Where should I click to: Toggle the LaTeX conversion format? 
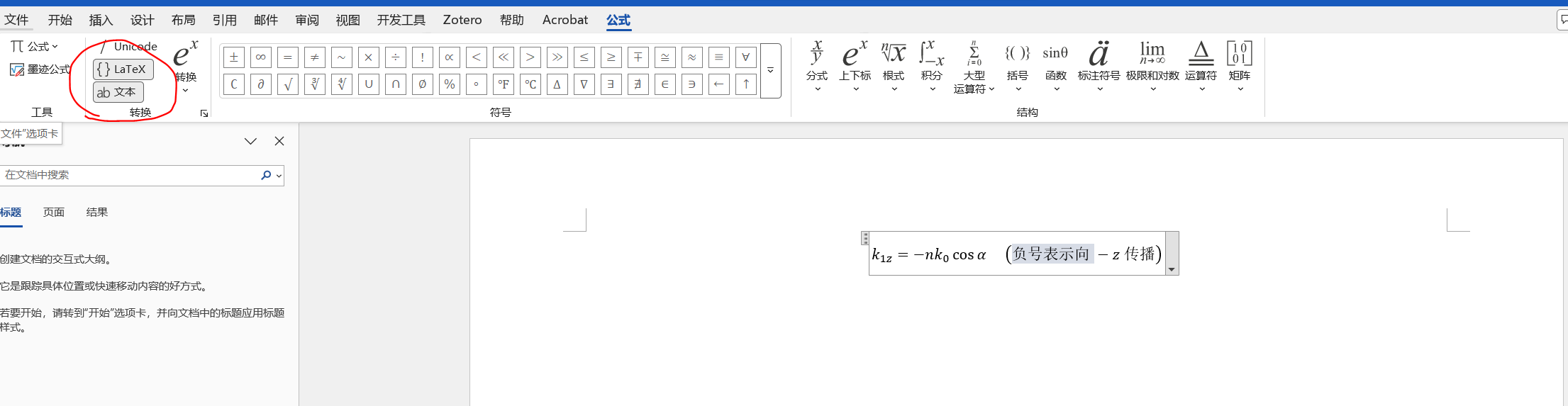coord(123,69)
